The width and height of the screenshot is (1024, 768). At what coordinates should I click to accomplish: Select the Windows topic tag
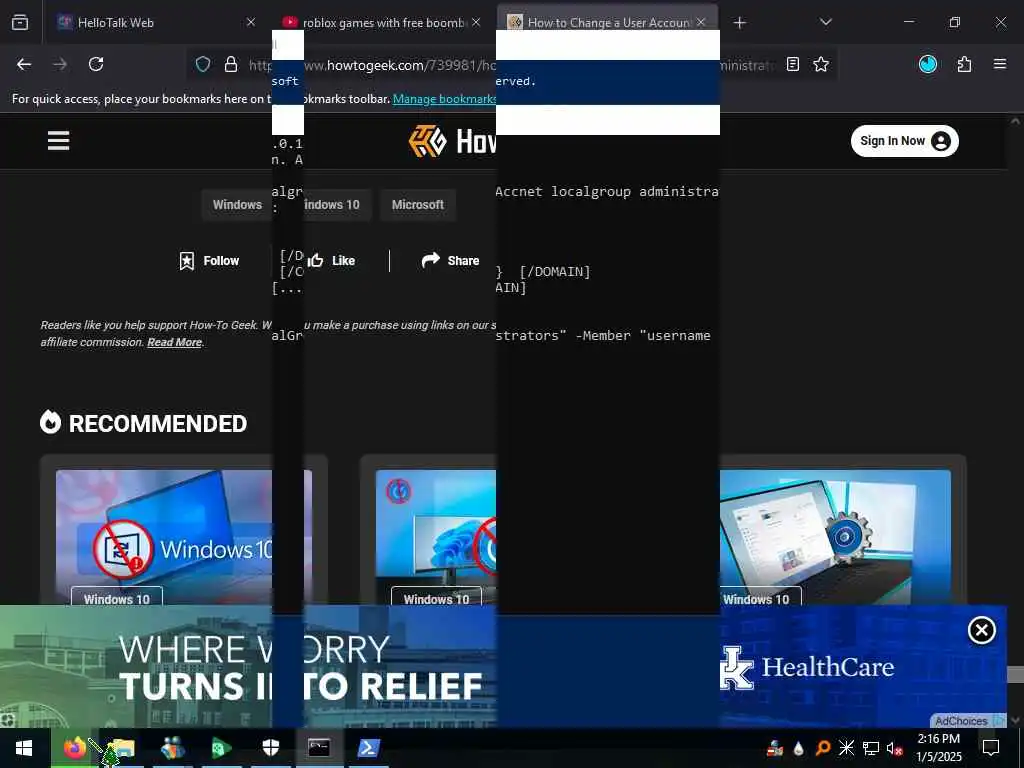tap(236, 204)
